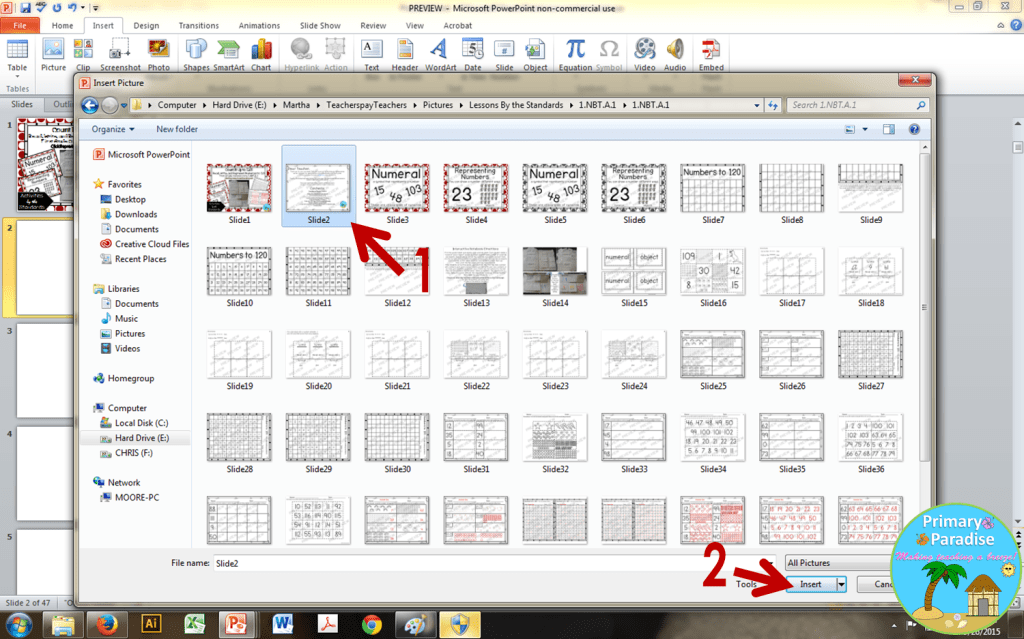Click the Windows Start button

(18, 625)
